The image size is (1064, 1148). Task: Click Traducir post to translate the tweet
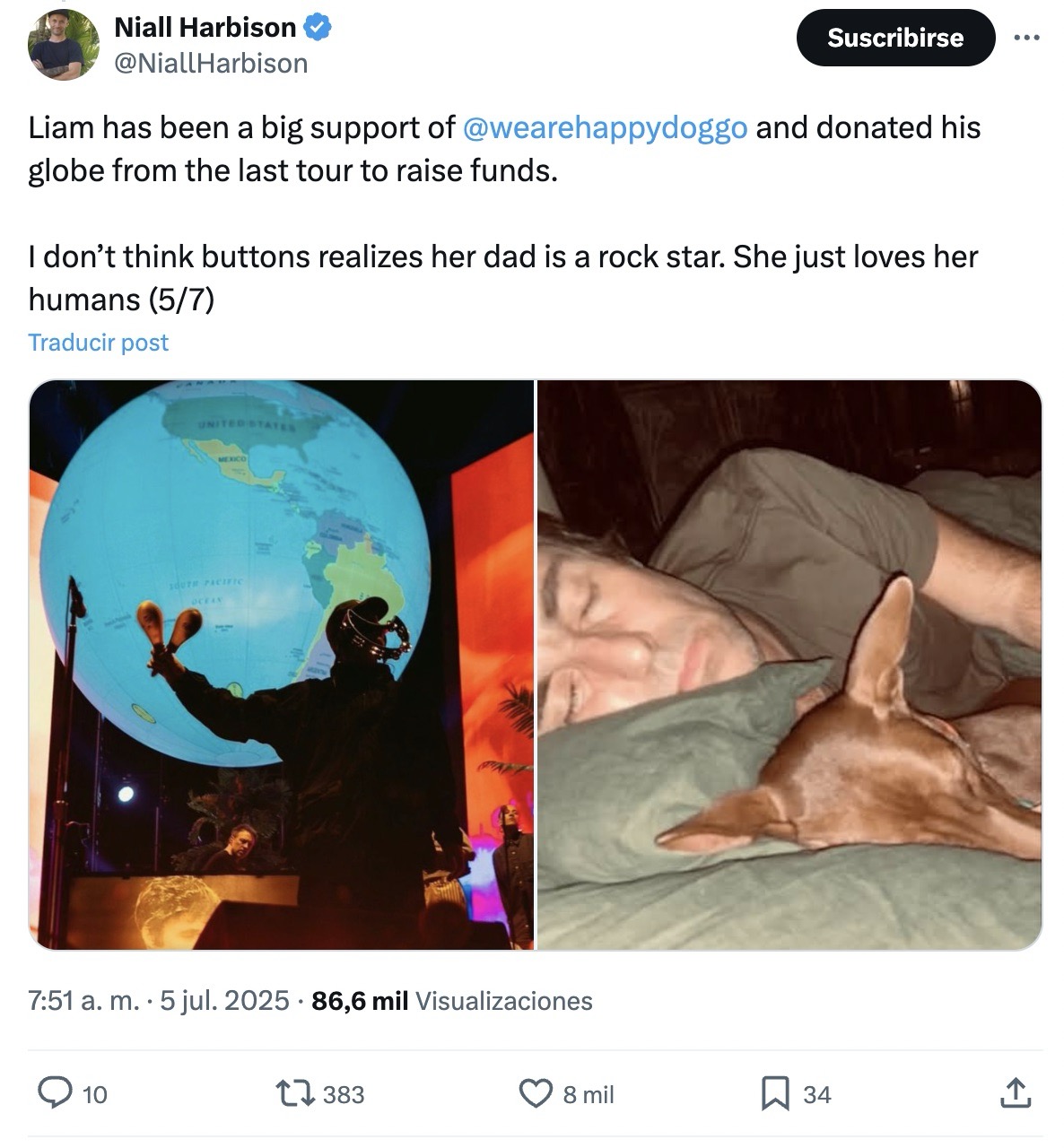pyautogui.click(x=99, y=343)
